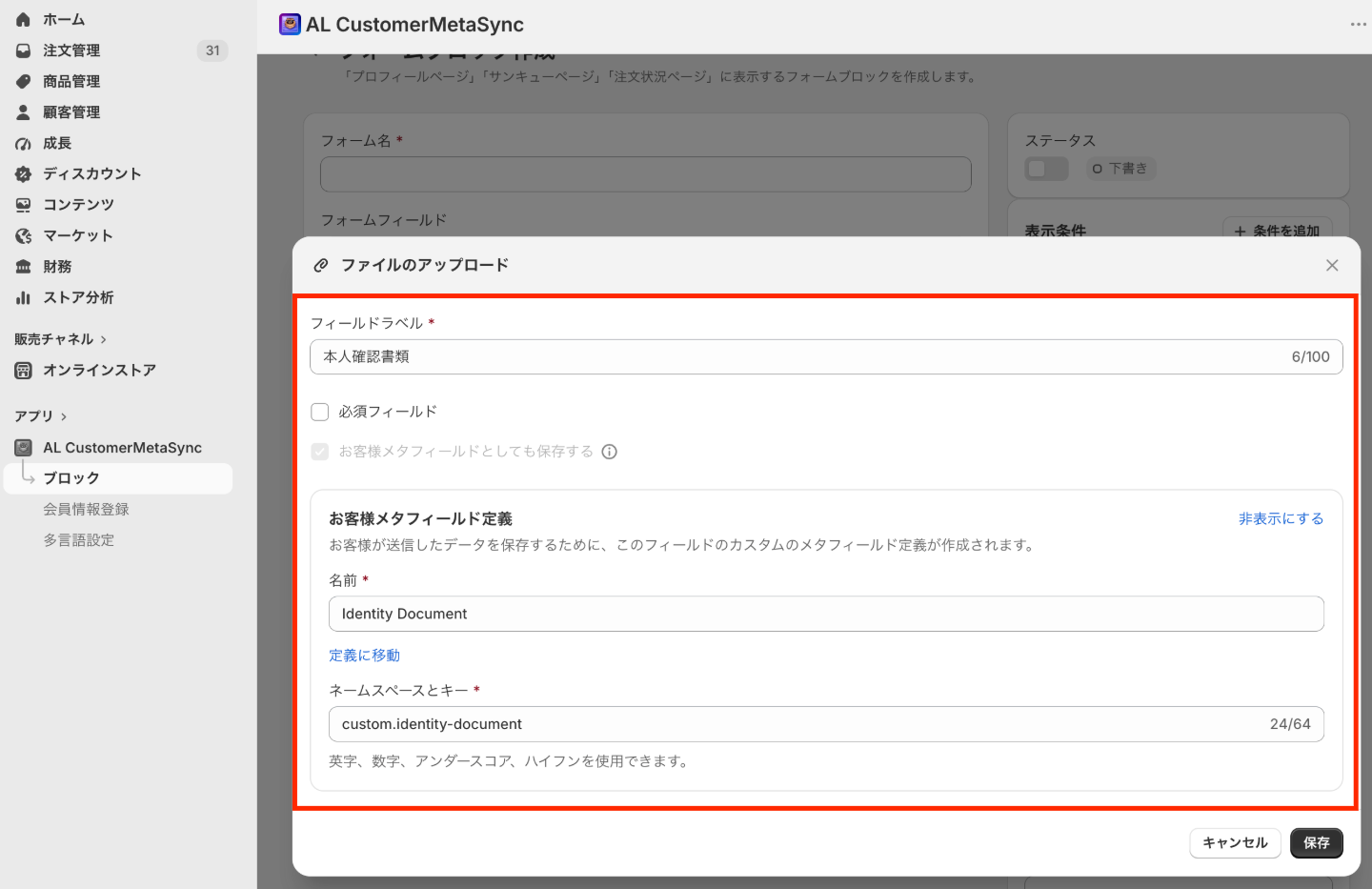
Task: Click the 保存 button
Action: (x=1317, y=843)
